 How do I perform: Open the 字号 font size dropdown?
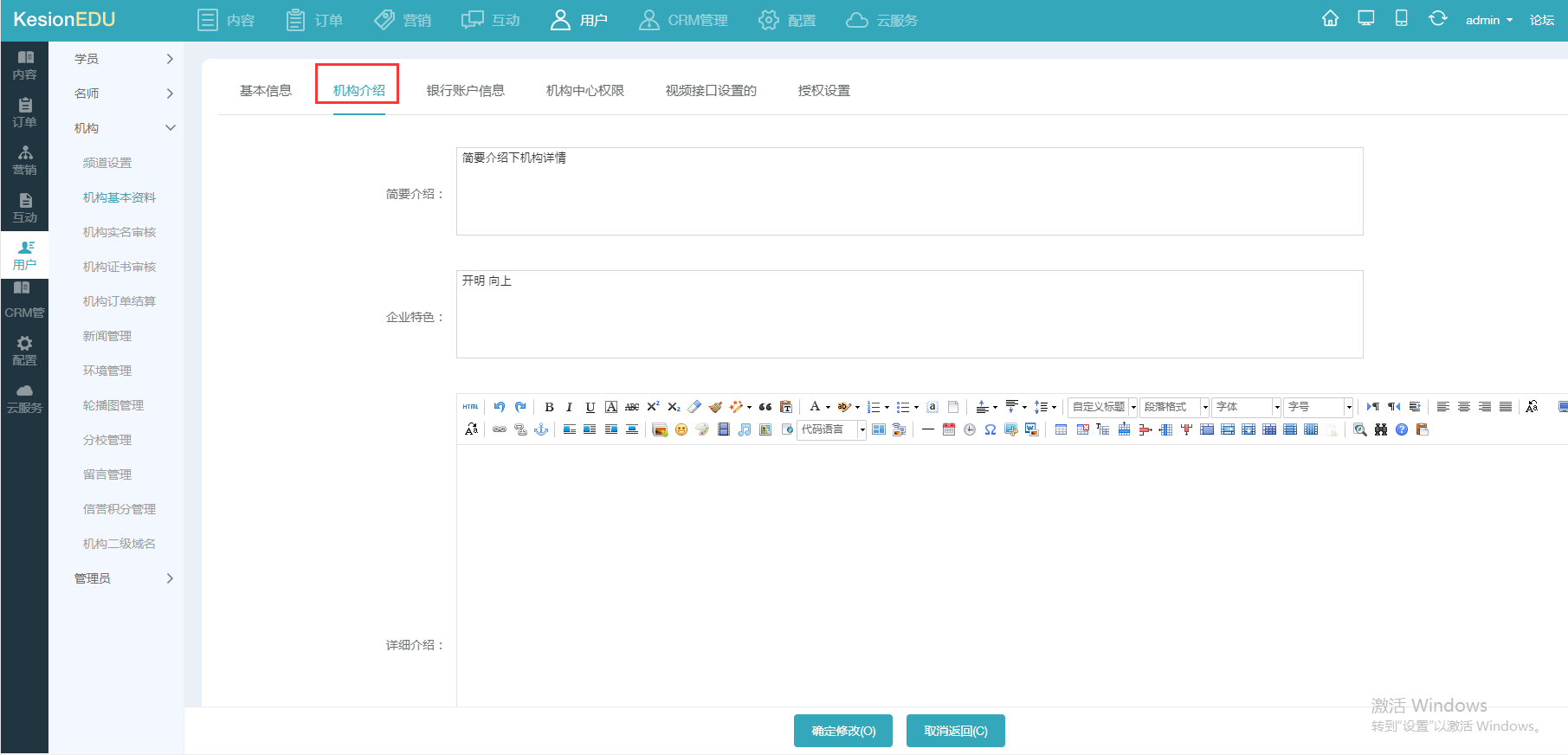[1319, 407]
